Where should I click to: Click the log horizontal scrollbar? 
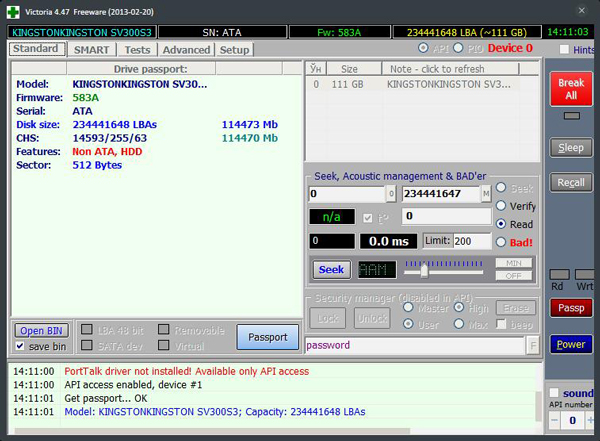coord(213,431)
